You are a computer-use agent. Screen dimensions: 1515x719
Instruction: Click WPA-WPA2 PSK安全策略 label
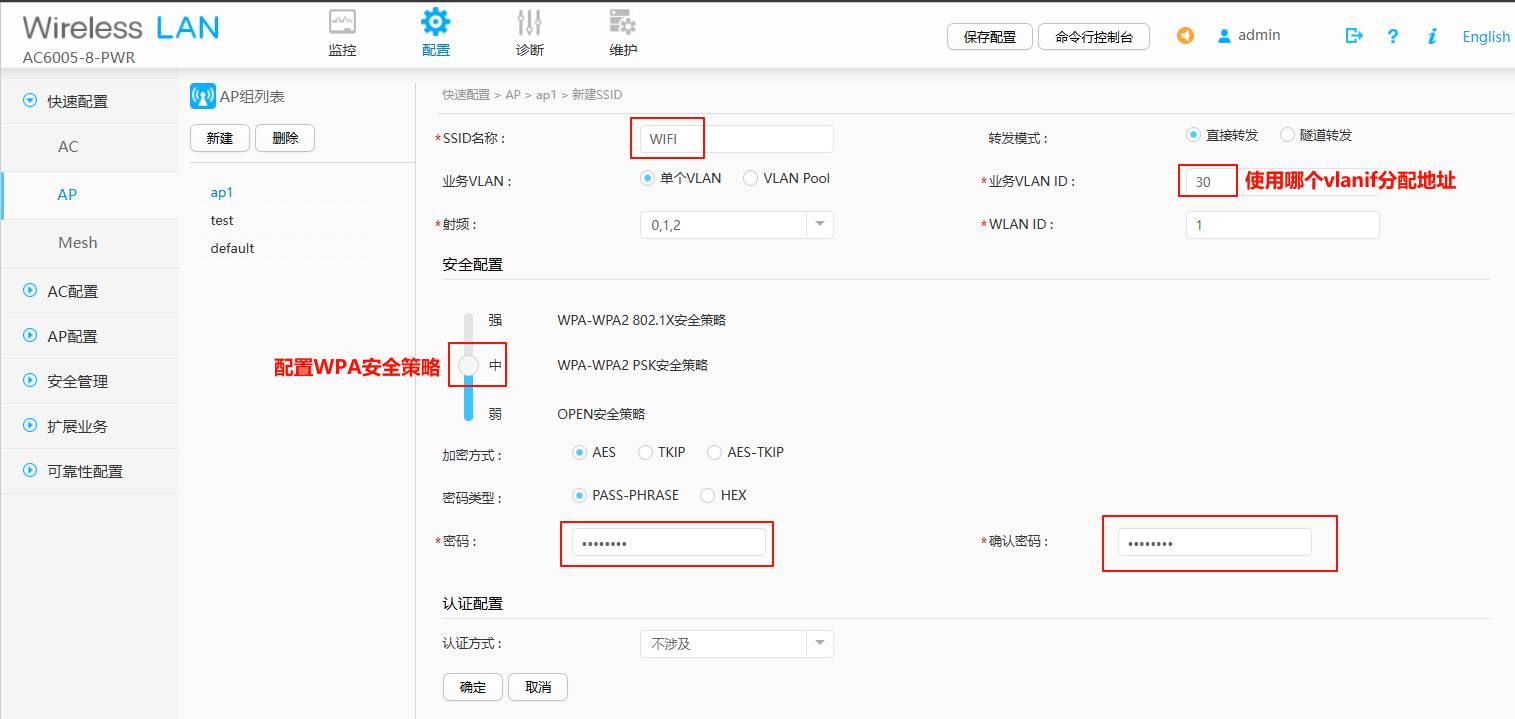coord(633,366)
